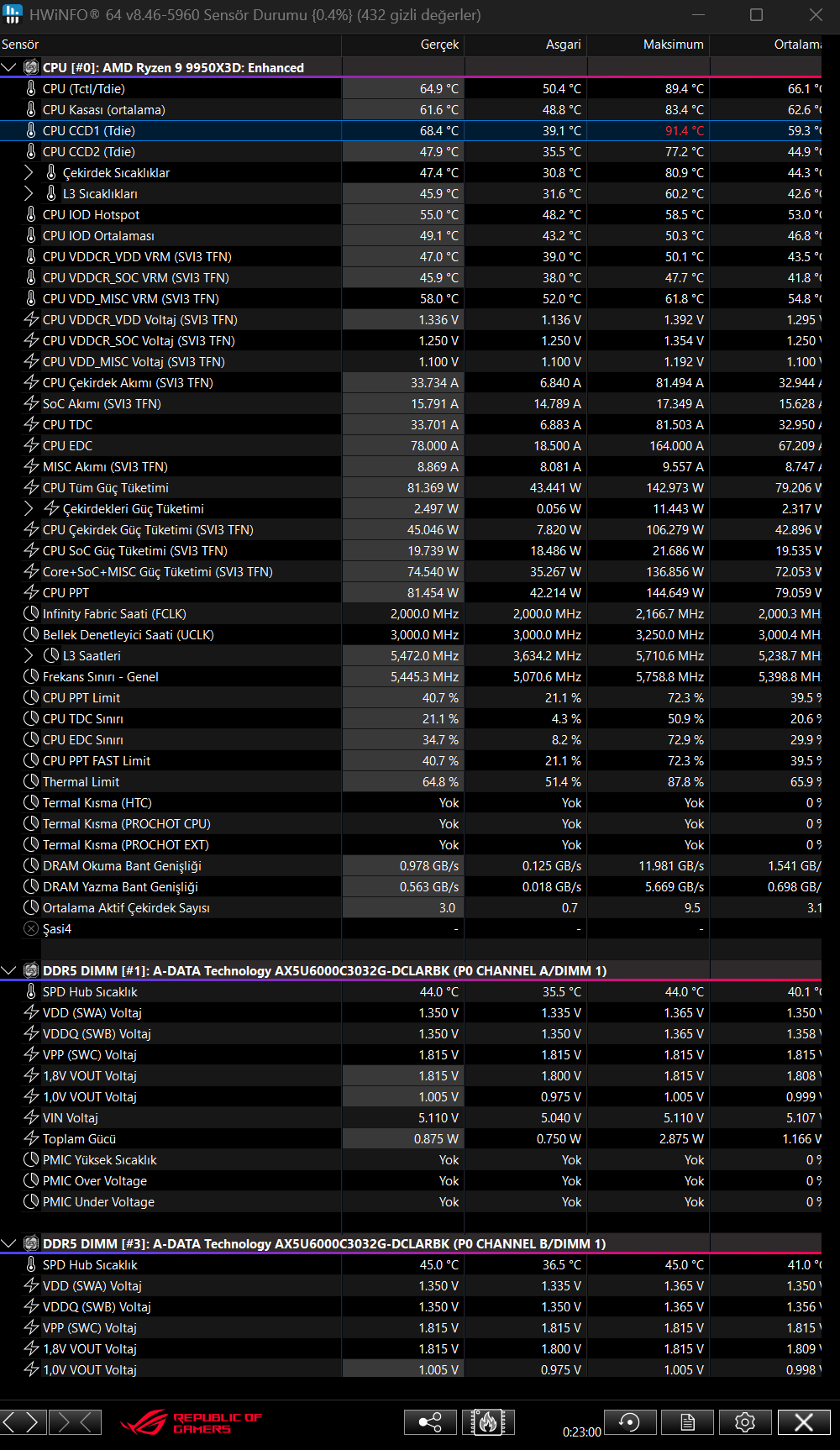
Task: Reset min/max values with clock icon
Action: coord(630,1421)
